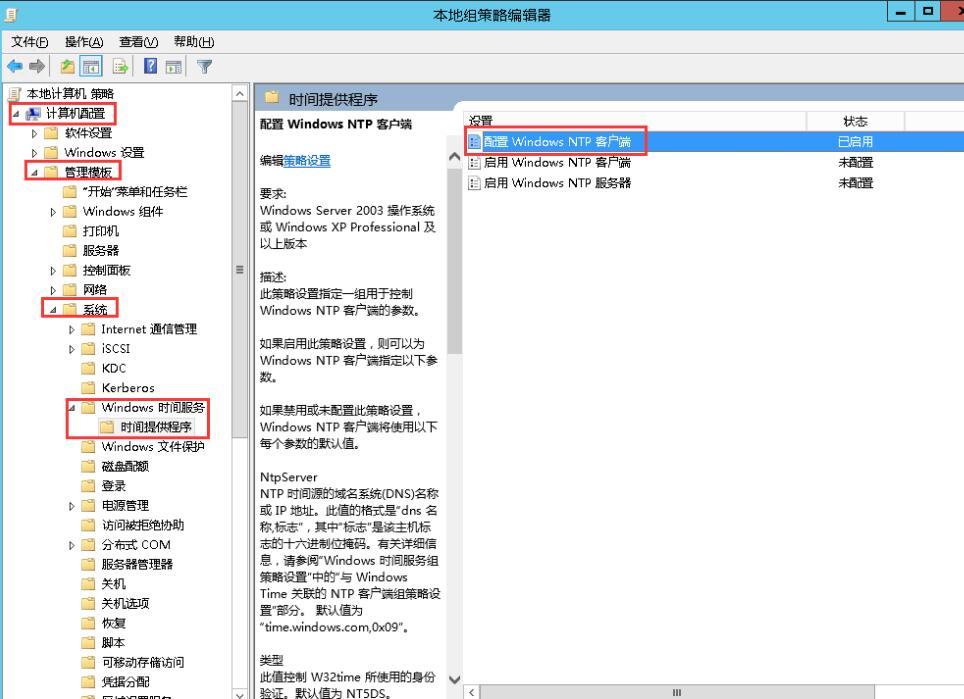964x699 pixels.
Task: Open the 帮助(H) menu
Action: point(194,42)
